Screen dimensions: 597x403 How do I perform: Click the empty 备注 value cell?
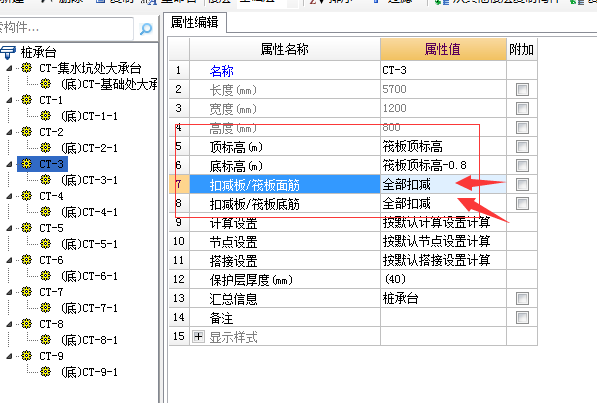click(x=443, y=318)
